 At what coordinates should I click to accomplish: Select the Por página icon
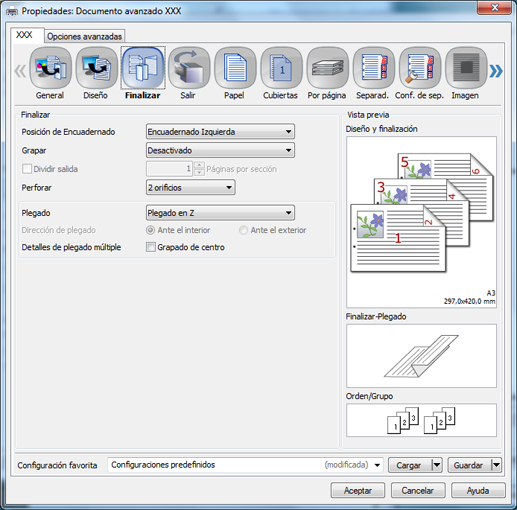tap(327, 68)
